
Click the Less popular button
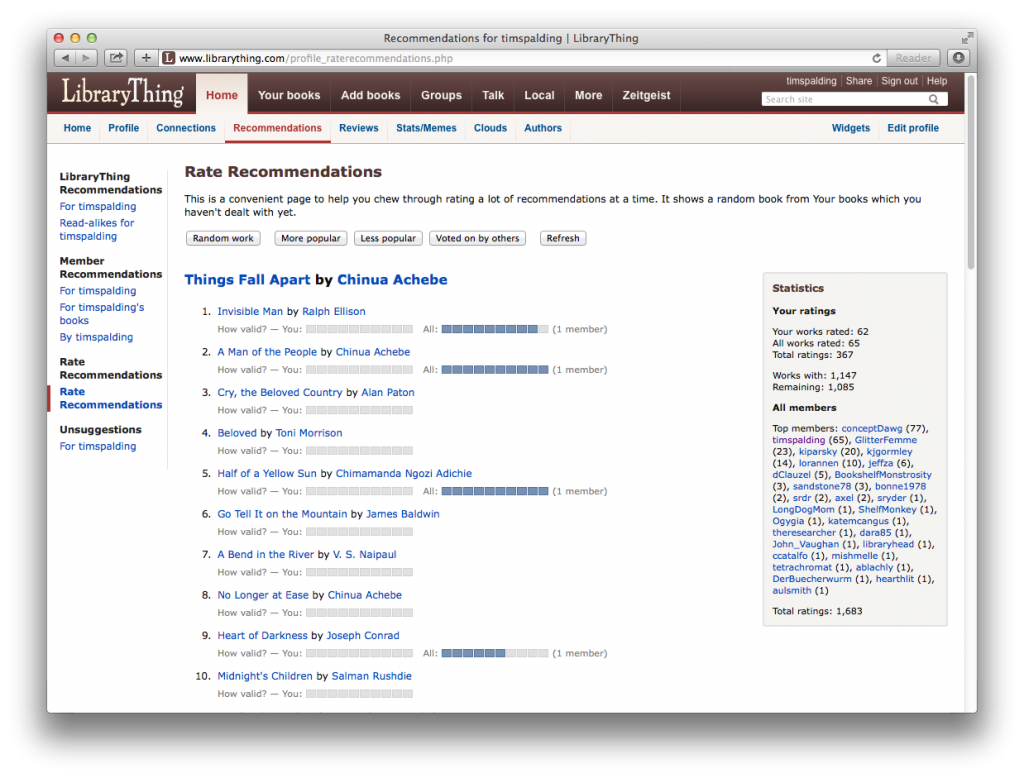[x=388, y=238]
